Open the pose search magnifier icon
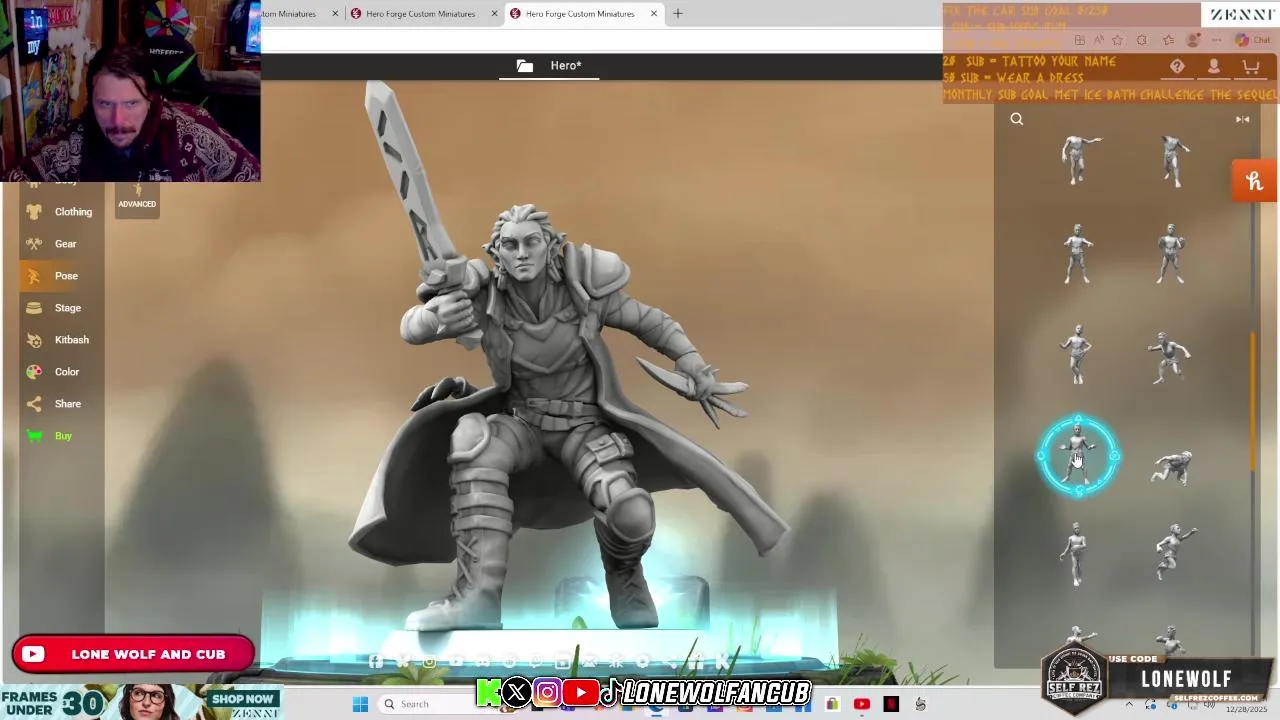 [x=1017, y=119]
